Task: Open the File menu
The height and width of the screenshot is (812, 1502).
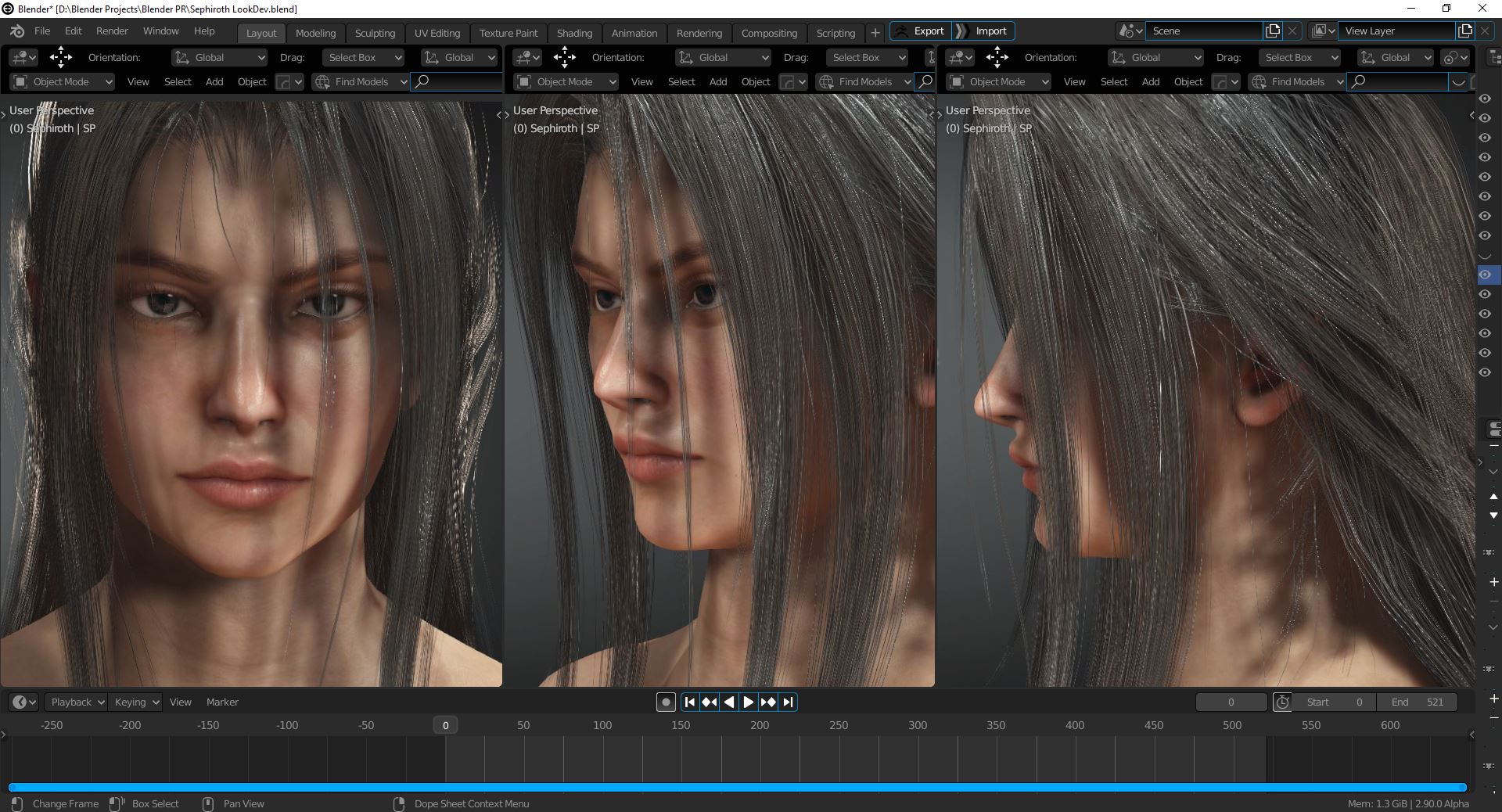Action: tap(42, 31)
